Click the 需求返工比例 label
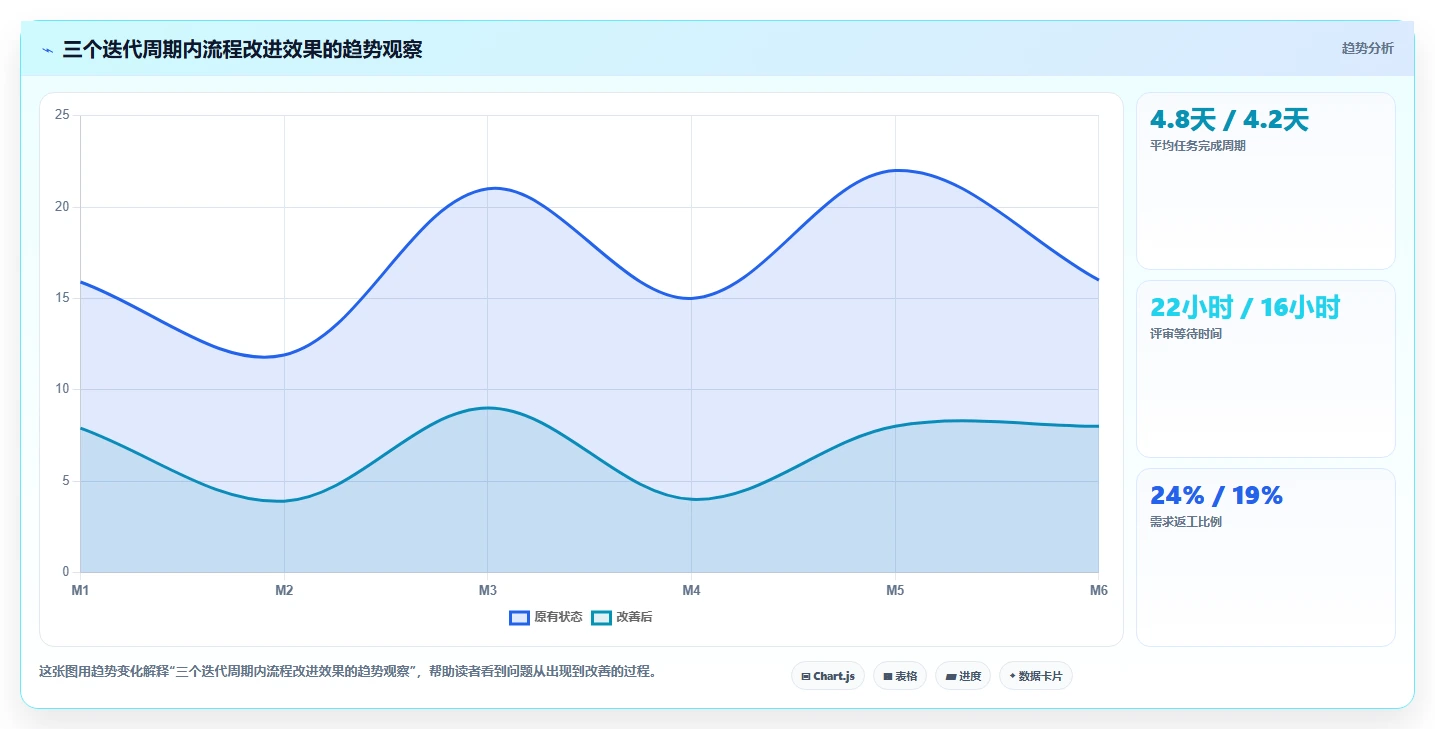The height and width of the screenshot is (729, 1435). 1186,522
